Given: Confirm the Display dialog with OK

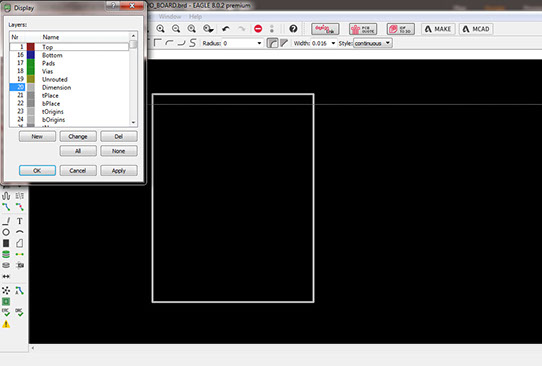Looking at the screenshot, I should coord(37,171).
